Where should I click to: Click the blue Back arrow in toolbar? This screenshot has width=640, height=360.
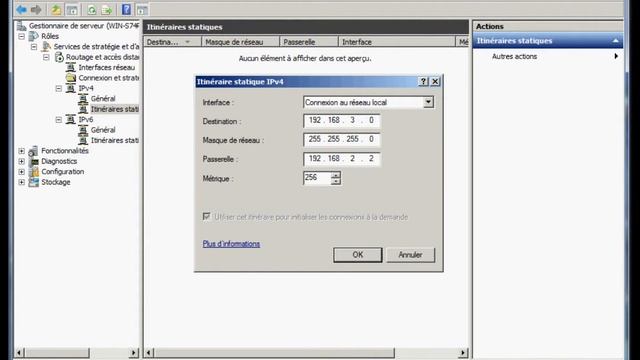tap(21, 9)
